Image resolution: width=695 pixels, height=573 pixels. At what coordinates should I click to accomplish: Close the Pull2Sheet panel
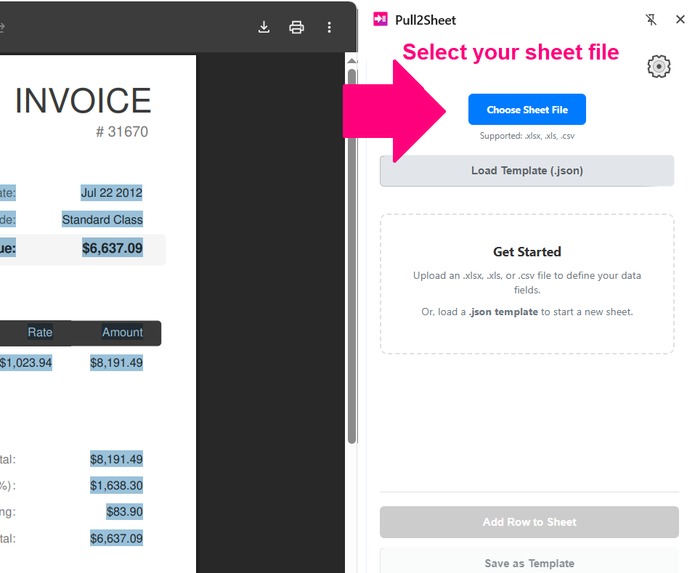click(x=680, y=19)
